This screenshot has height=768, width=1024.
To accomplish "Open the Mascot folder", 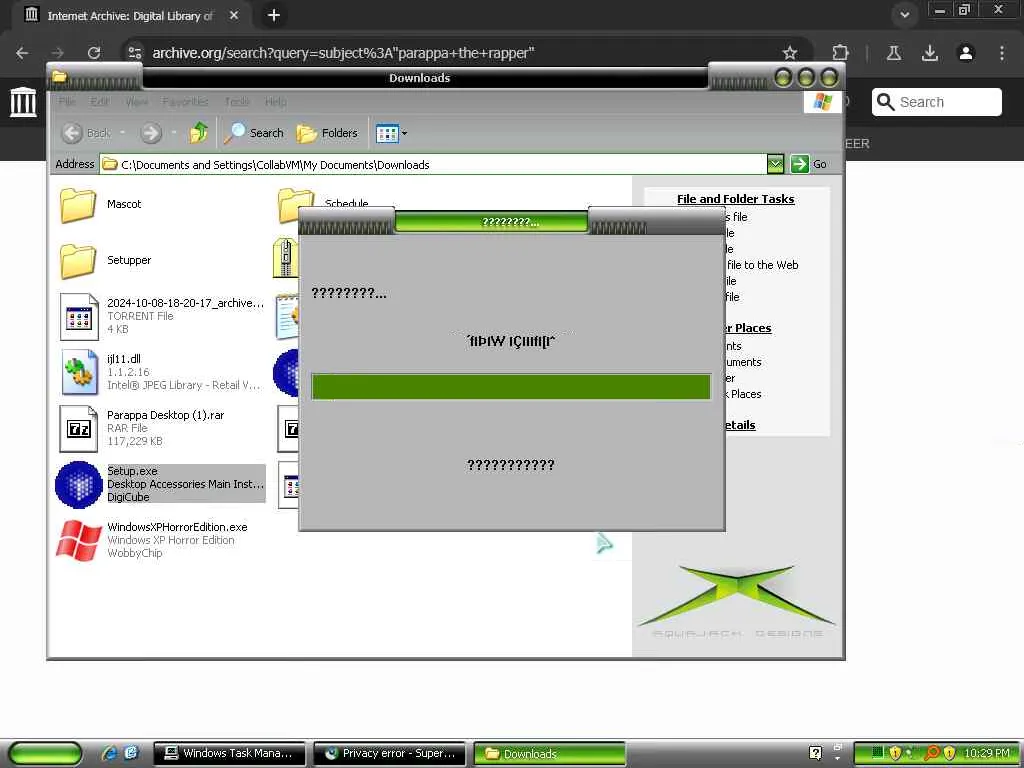I will 78,205.
